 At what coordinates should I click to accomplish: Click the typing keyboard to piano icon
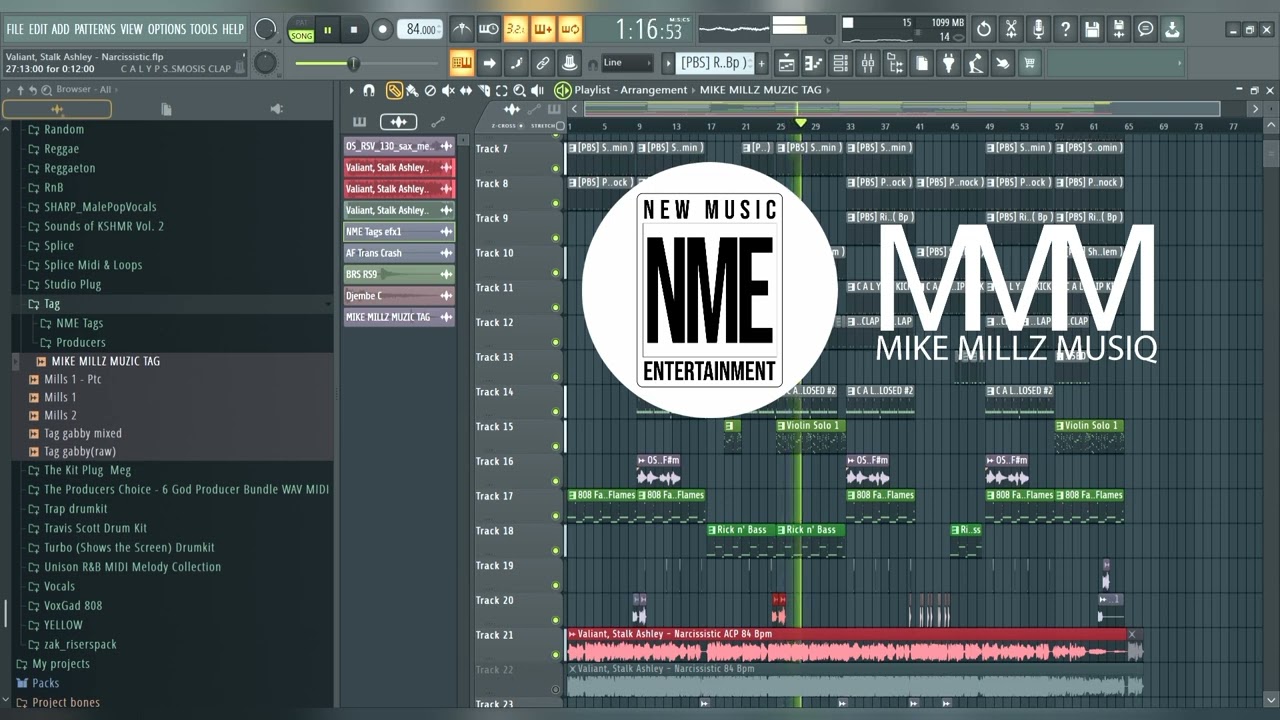coord(462,63)
